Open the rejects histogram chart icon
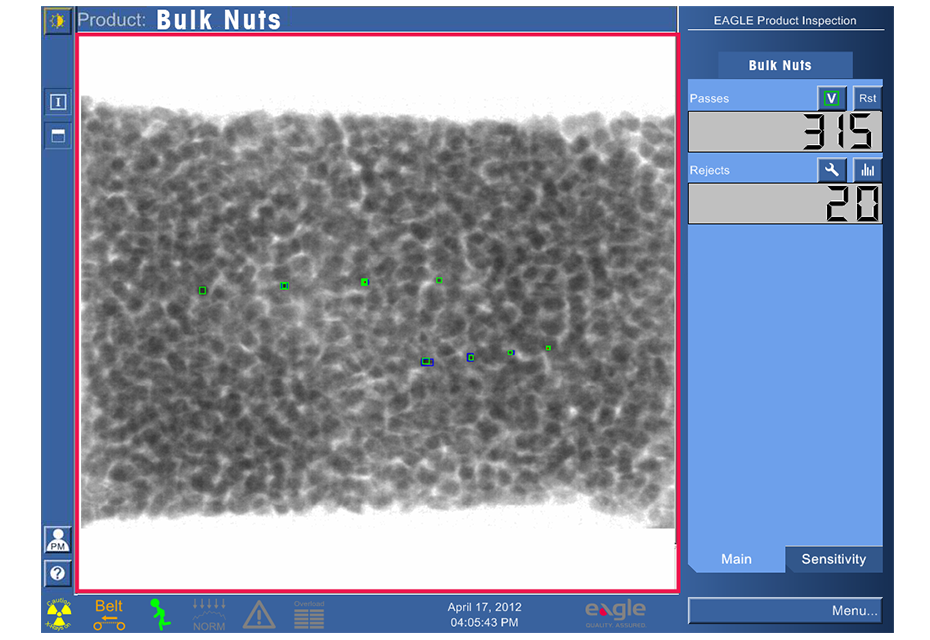This screenshot has width=930, height=640. point(867,170)
